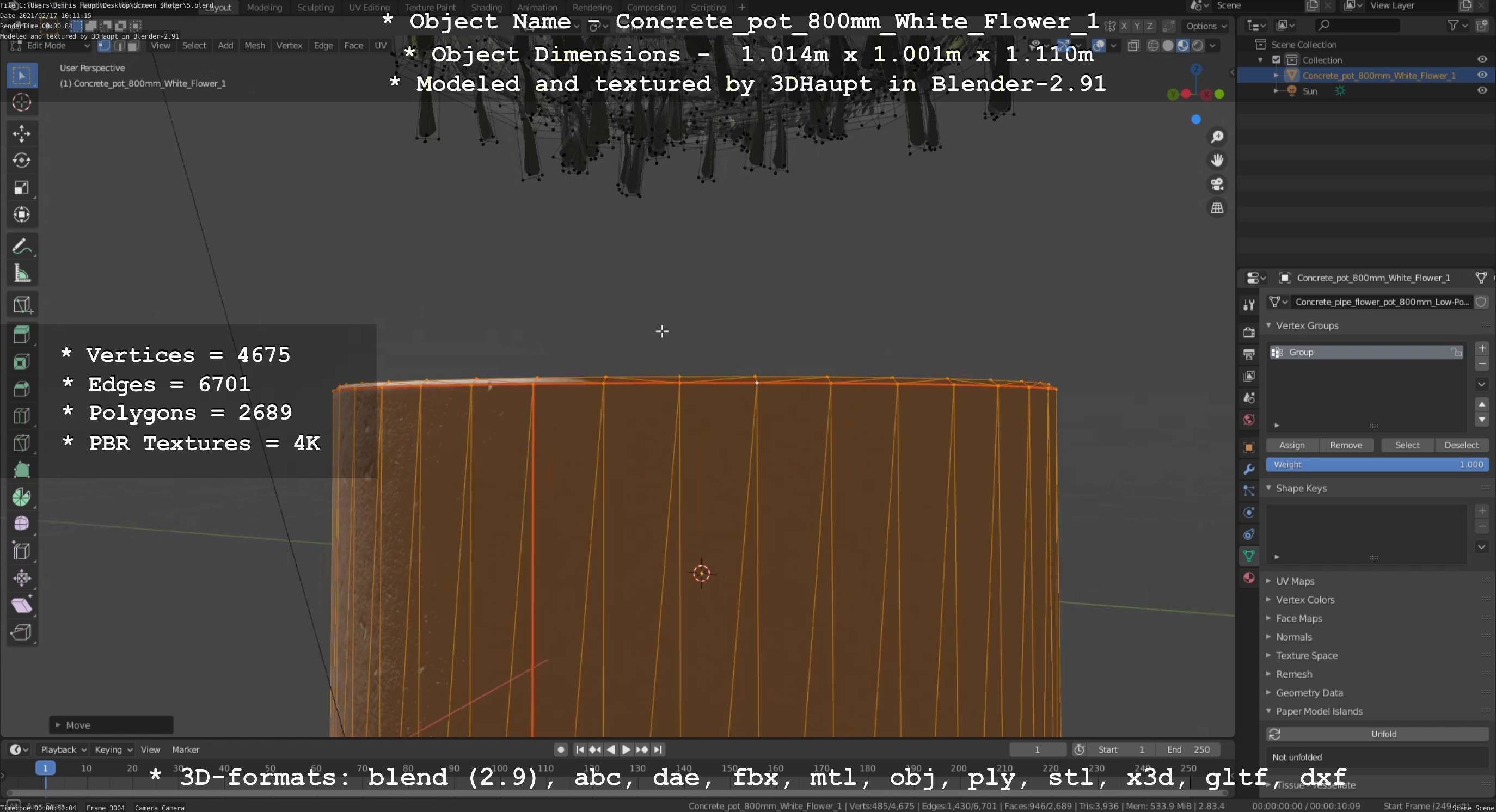Adjust the vertex group Weight slider
This screenshot has height=812, width=1496.
click(x=1377, y=464)
